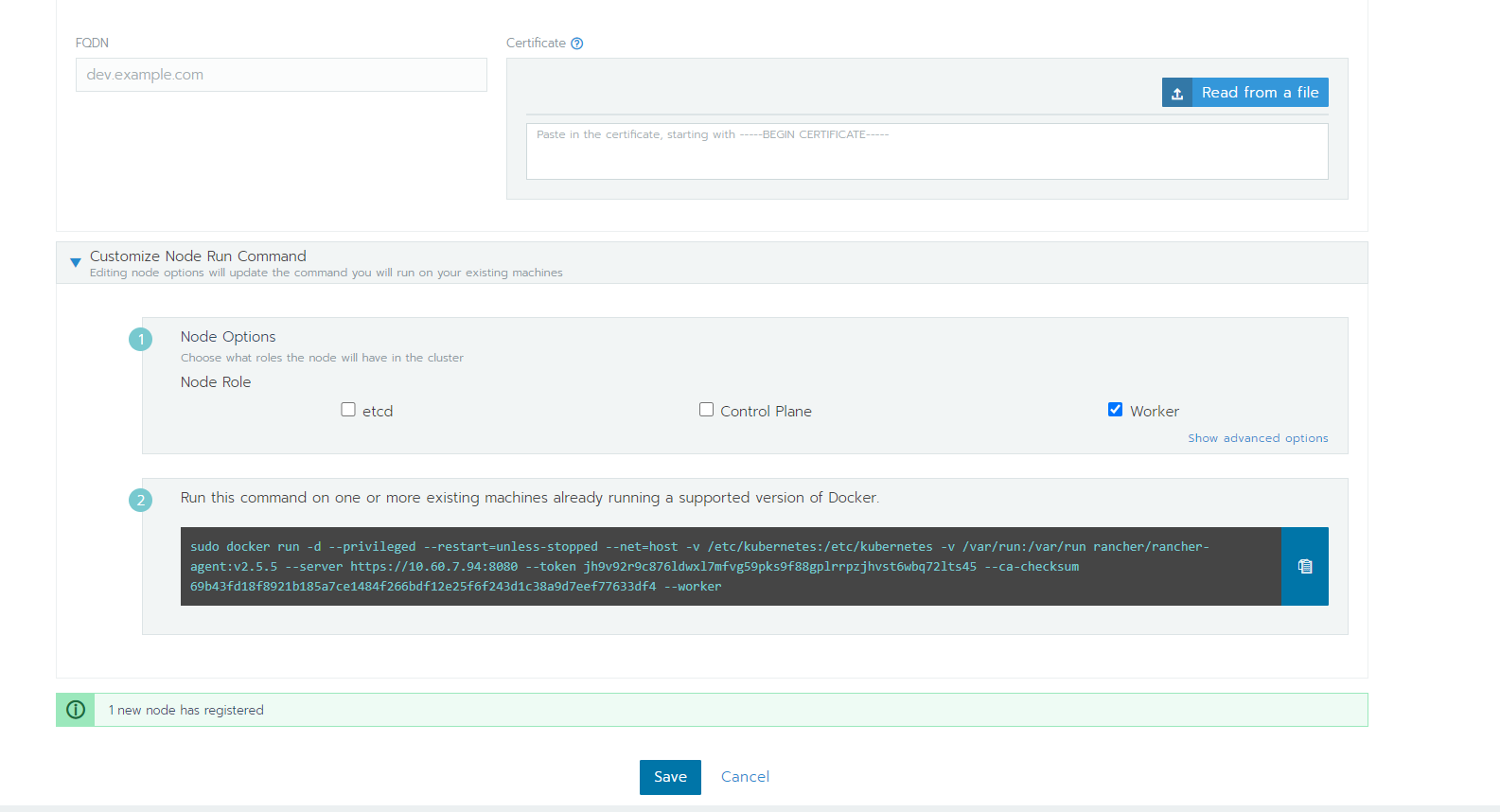
Task: Uncheck the Worker node role checkbox
Action: (1115, 410)
